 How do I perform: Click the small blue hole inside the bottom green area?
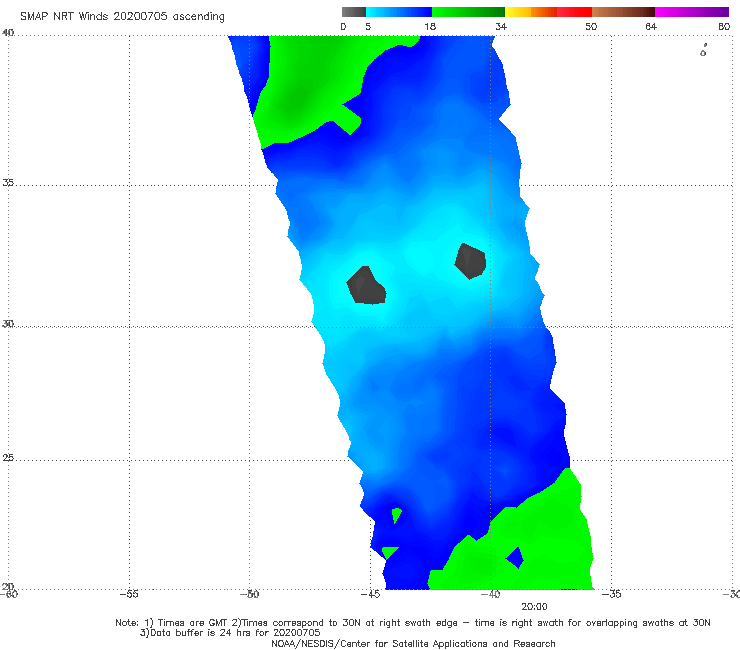tap(515, 557)
